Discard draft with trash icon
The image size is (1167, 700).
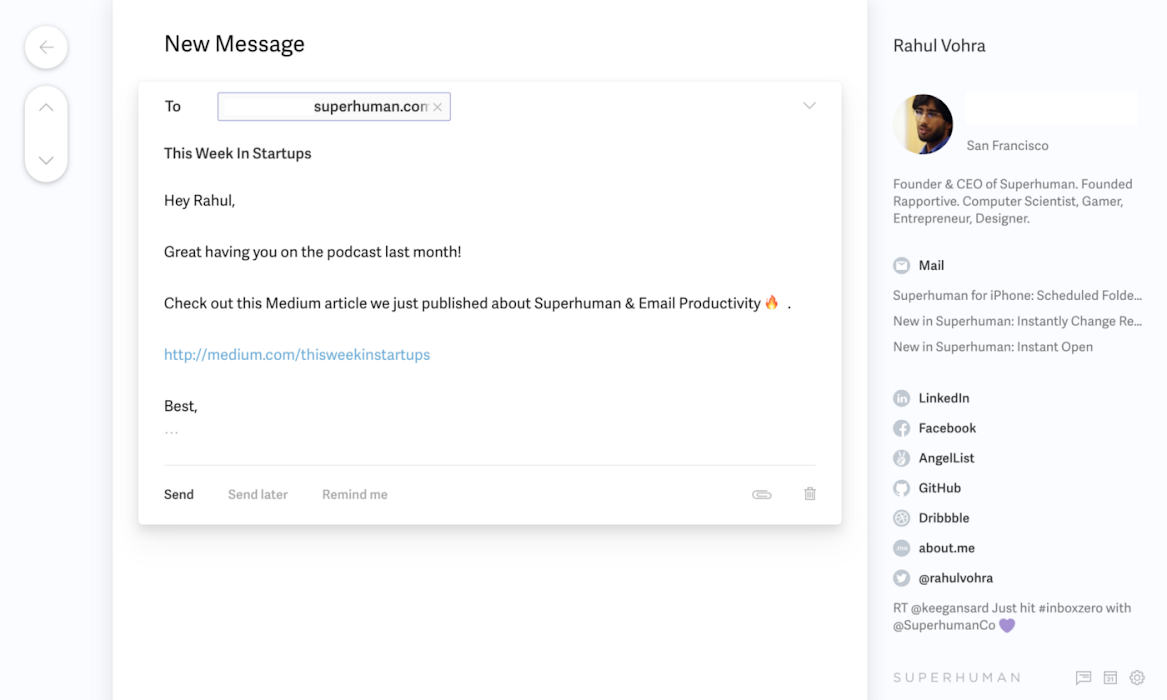tap(810, 494)
